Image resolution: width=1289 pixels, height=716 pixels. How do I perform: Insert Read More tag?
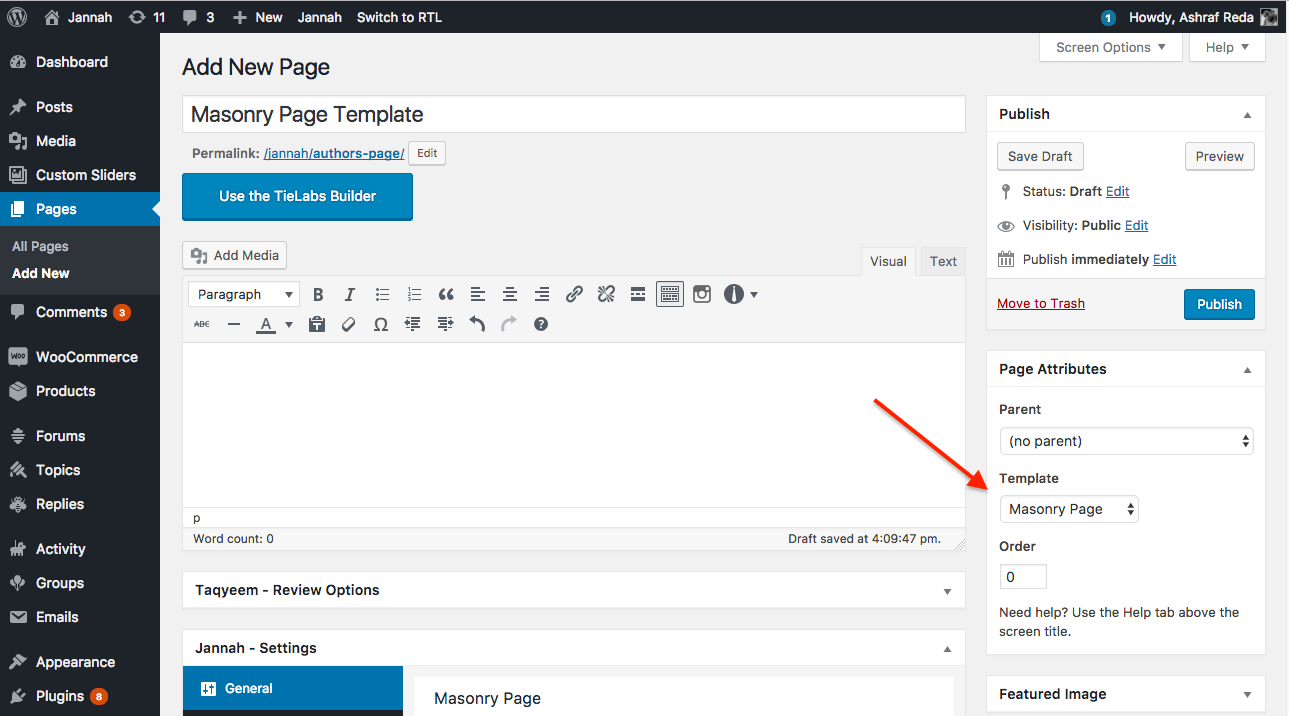tap(638, 294)
